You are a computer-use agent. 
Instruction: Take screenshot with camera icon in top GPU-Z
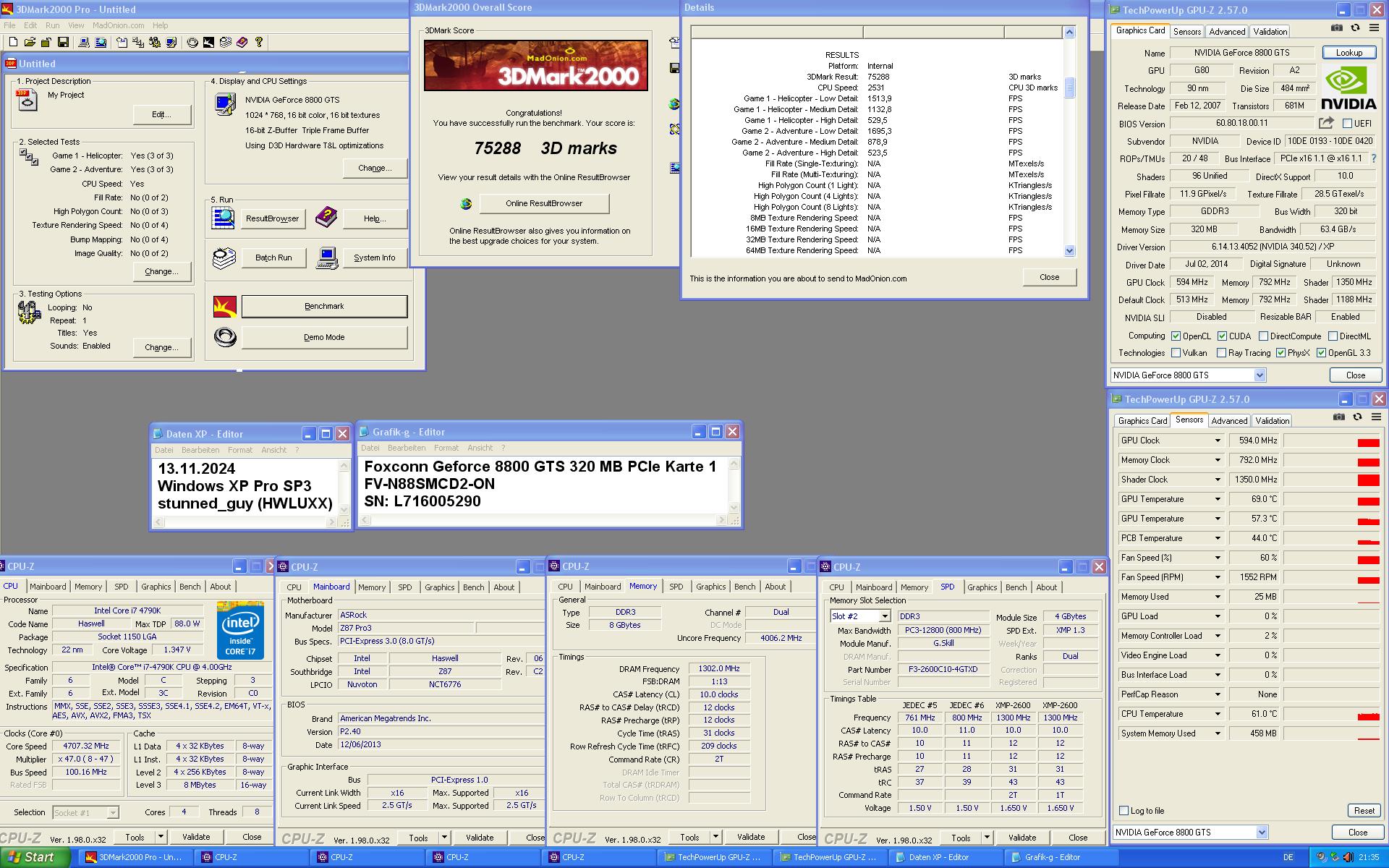pos(1337,28)
